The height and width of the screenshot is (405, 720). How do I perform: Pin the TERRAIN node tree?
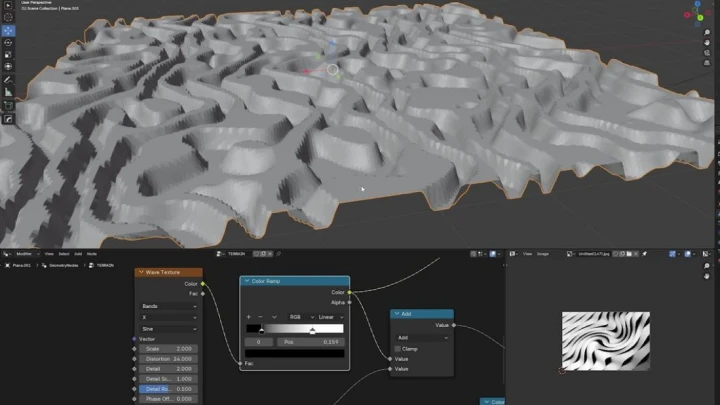pos(278,253)
